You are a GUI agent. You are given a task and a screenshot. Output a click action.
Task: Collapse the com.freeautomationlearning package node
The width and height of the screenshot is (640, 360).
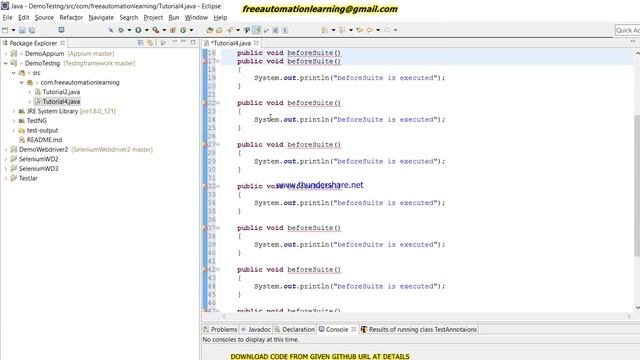22,82
